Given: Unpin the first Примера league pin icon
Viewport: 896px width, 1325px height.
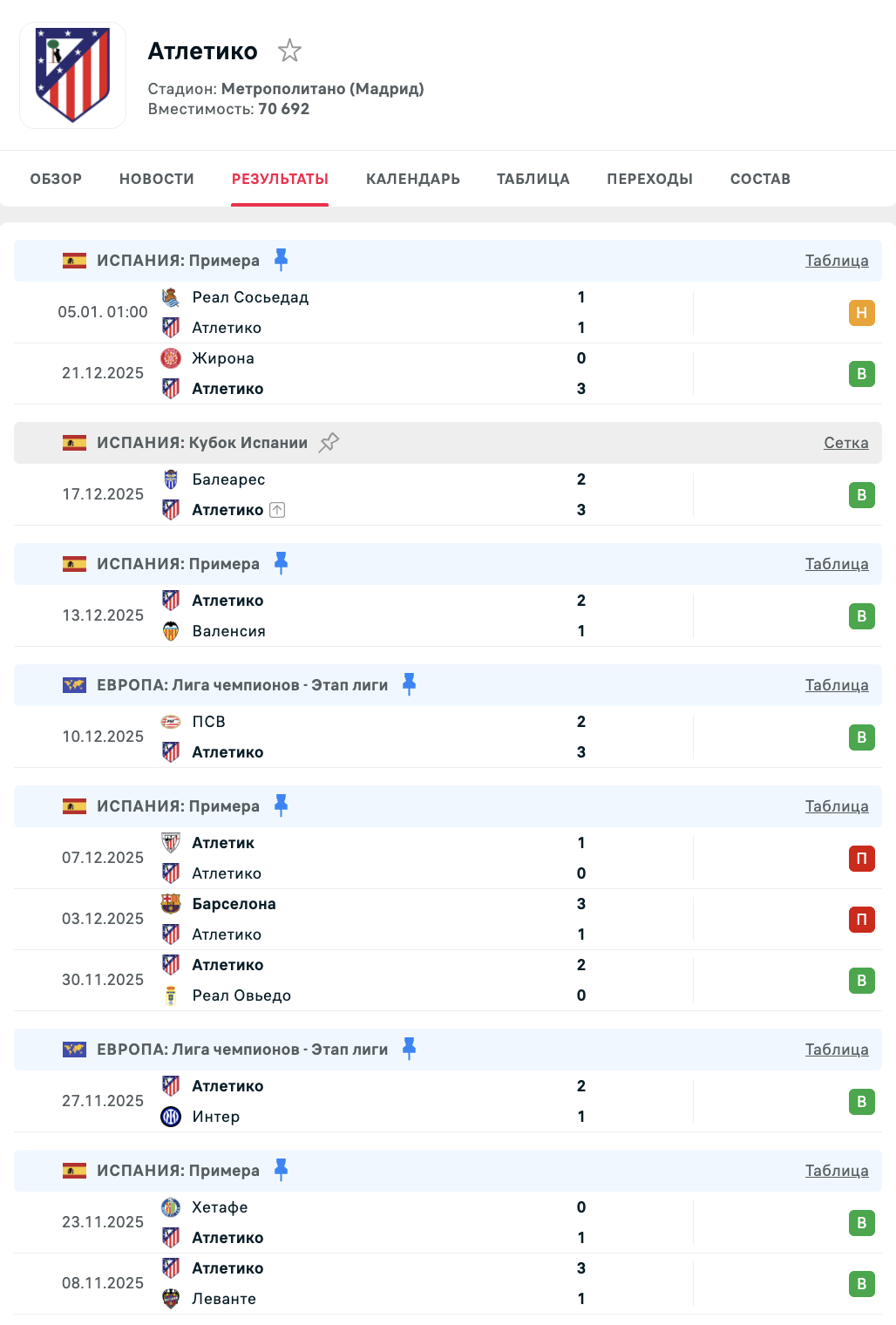Looking at the screenshot, I should pyautogui.click(x=281, y=260).
